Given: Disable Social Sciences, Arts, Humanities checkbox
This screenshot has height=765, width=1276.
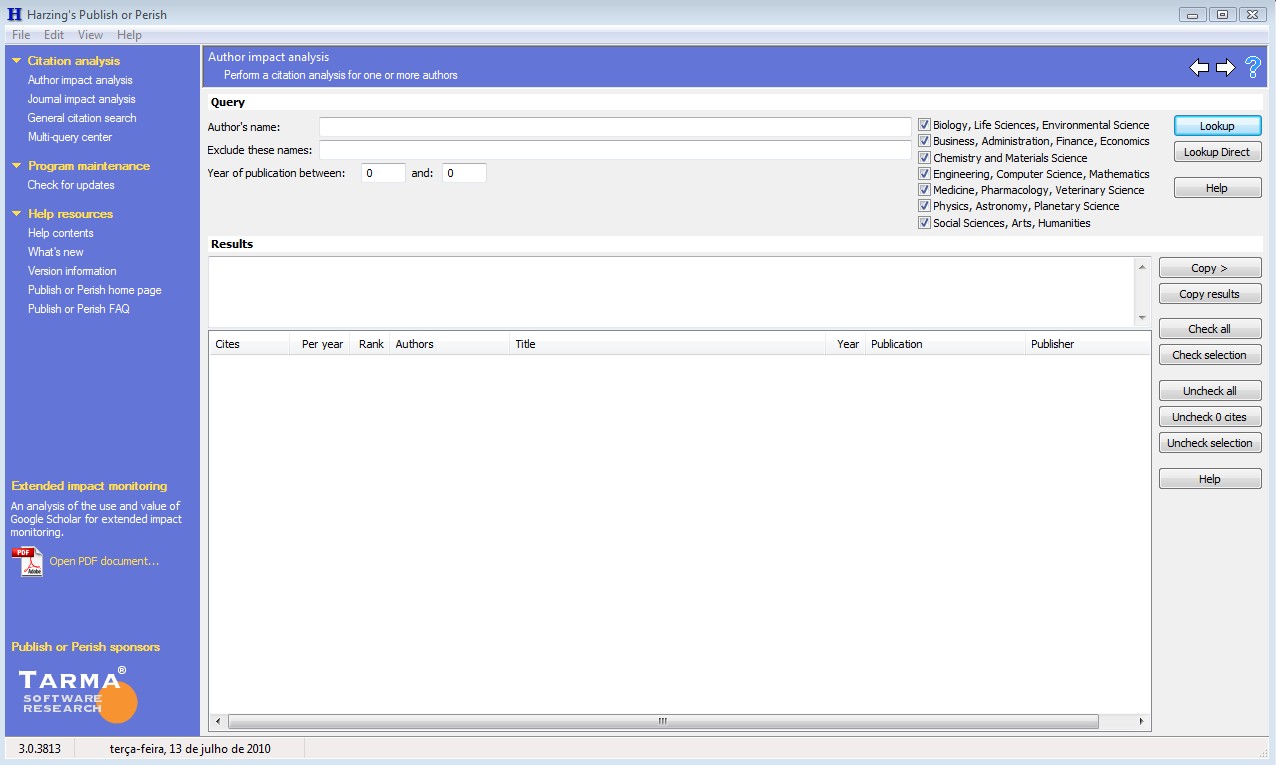Looking at the screenshot, I should coord(925,223).
